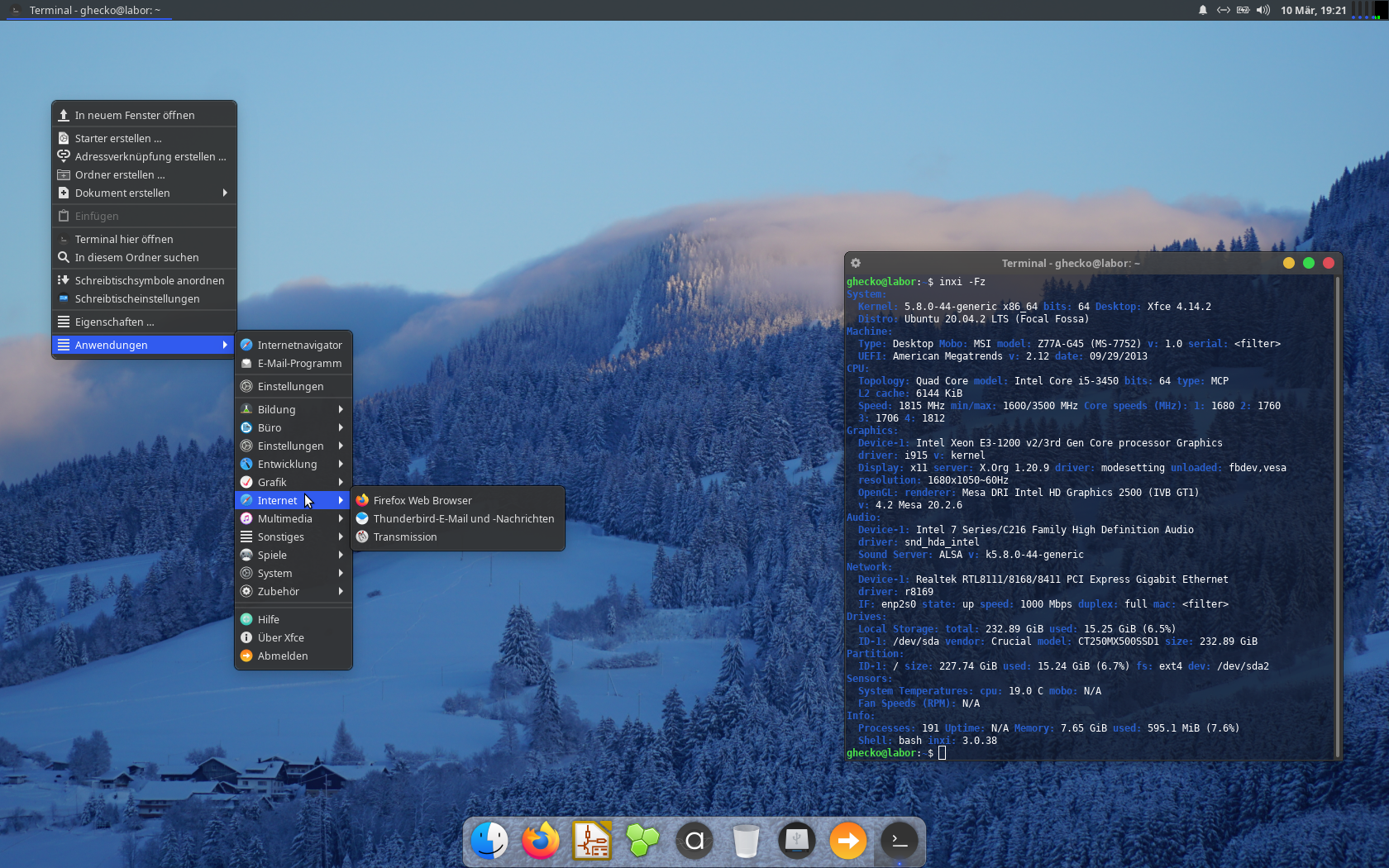Click 'snd_hda_intel' in the terminal output
1389x868 pixels.
pyautogui.click(x=942, y=542)
